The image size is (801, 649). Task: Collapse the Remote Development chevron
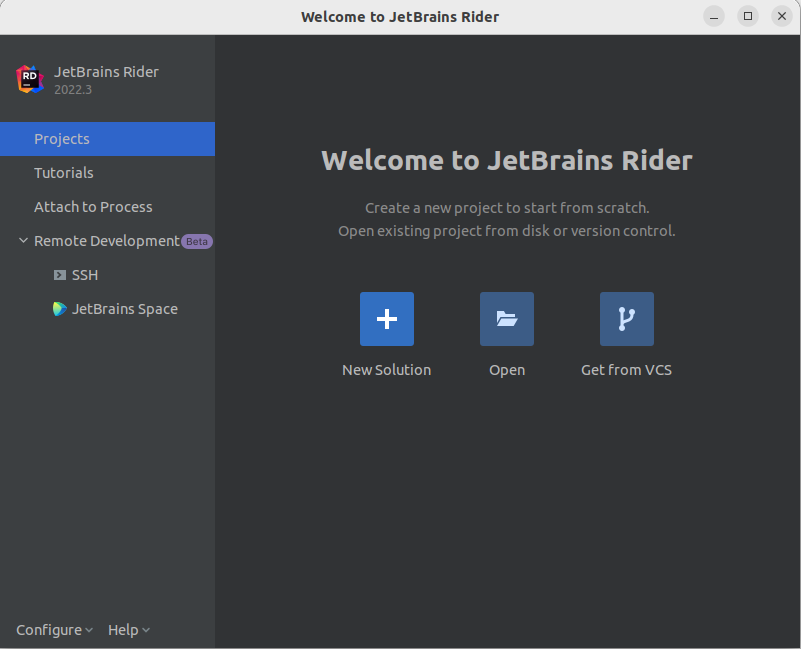pyautogui.click(x=23, y=241)
